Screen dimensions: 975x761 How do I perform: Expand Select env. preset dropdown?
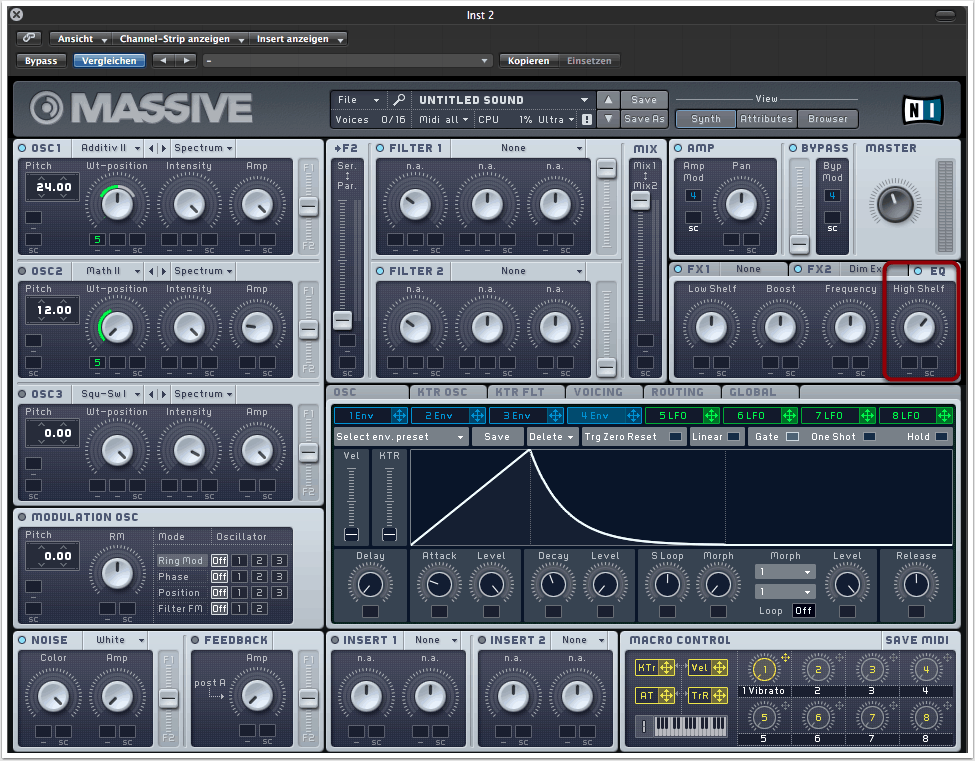tap(400, 437)
